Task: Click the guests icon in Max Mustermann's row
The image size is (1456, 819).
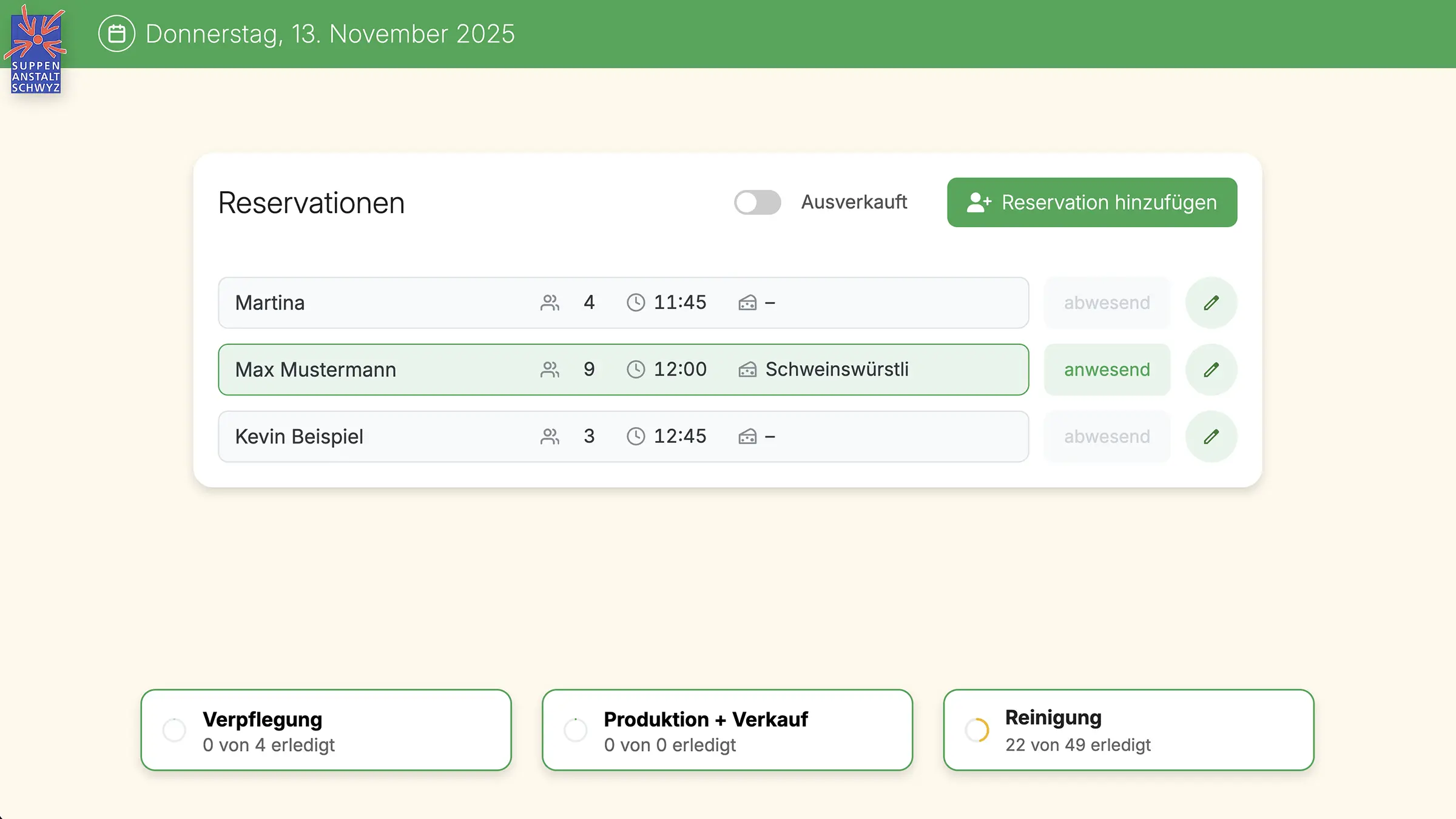Action: click(550, 369)
